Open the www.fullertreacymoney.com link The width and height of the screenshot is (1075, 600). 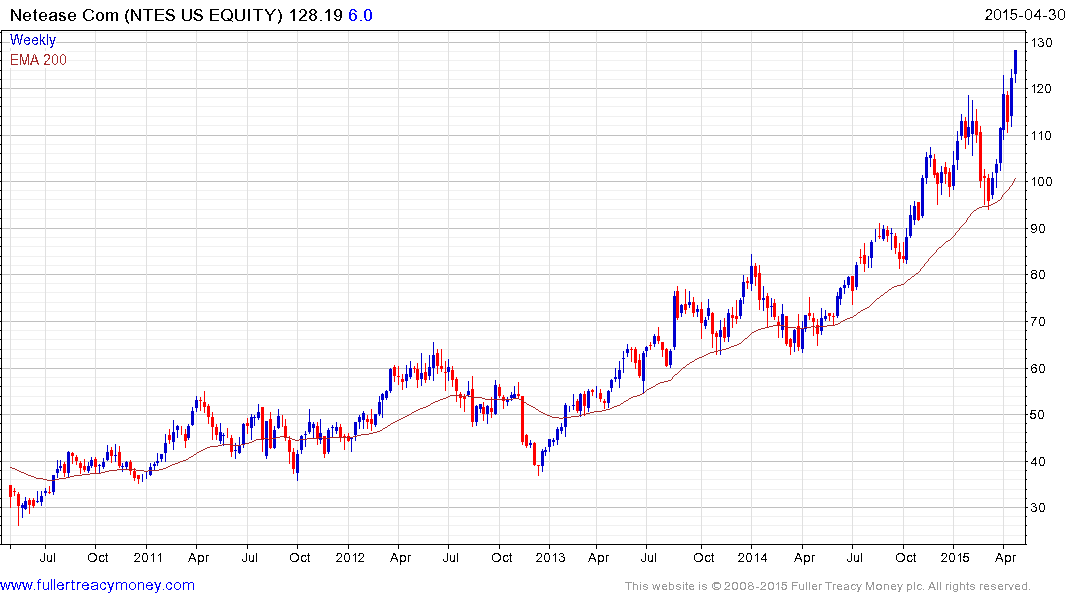pos(97,585)
